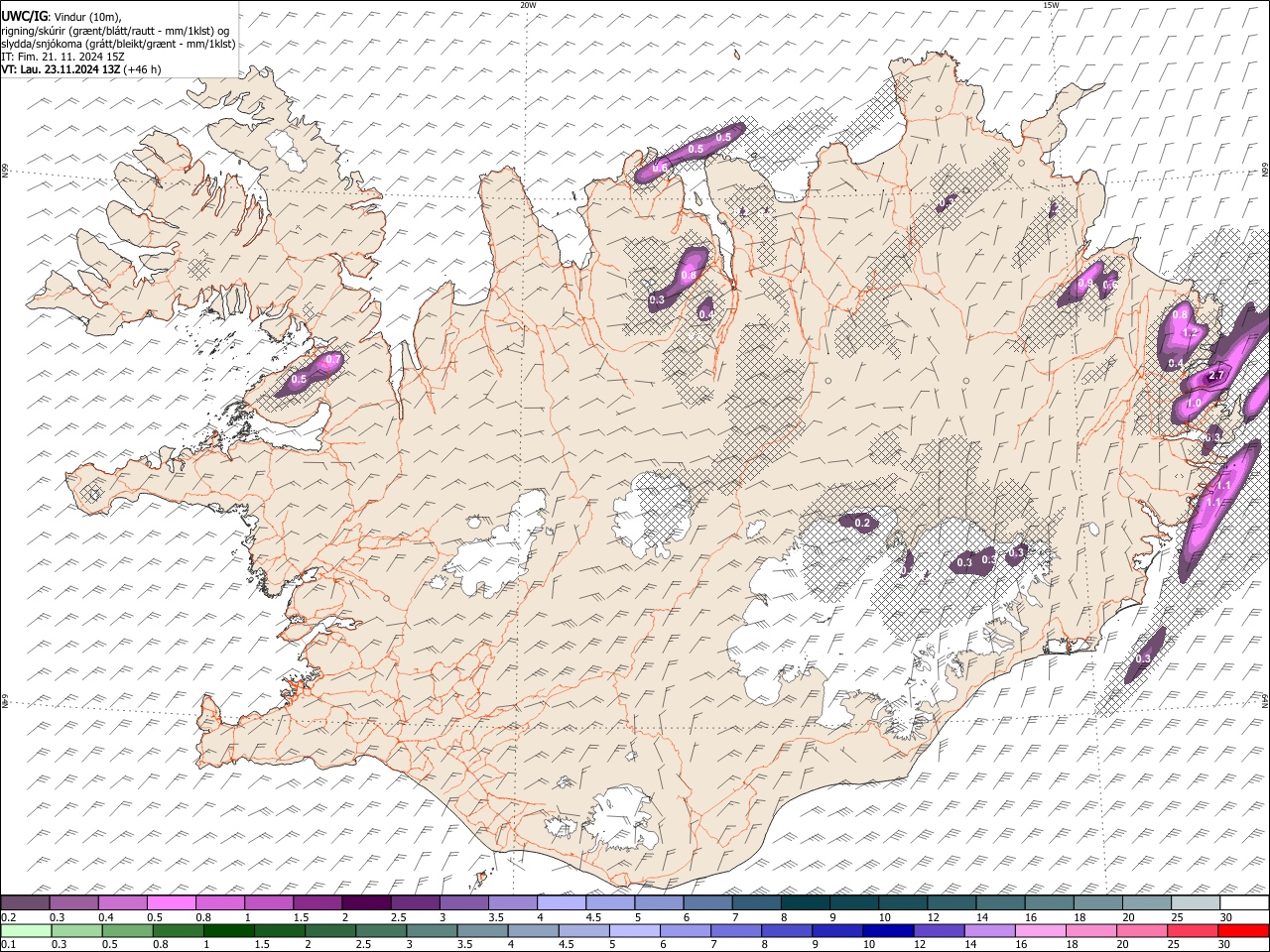Pick top-scale swatch starting at 3

pos(463,902)
